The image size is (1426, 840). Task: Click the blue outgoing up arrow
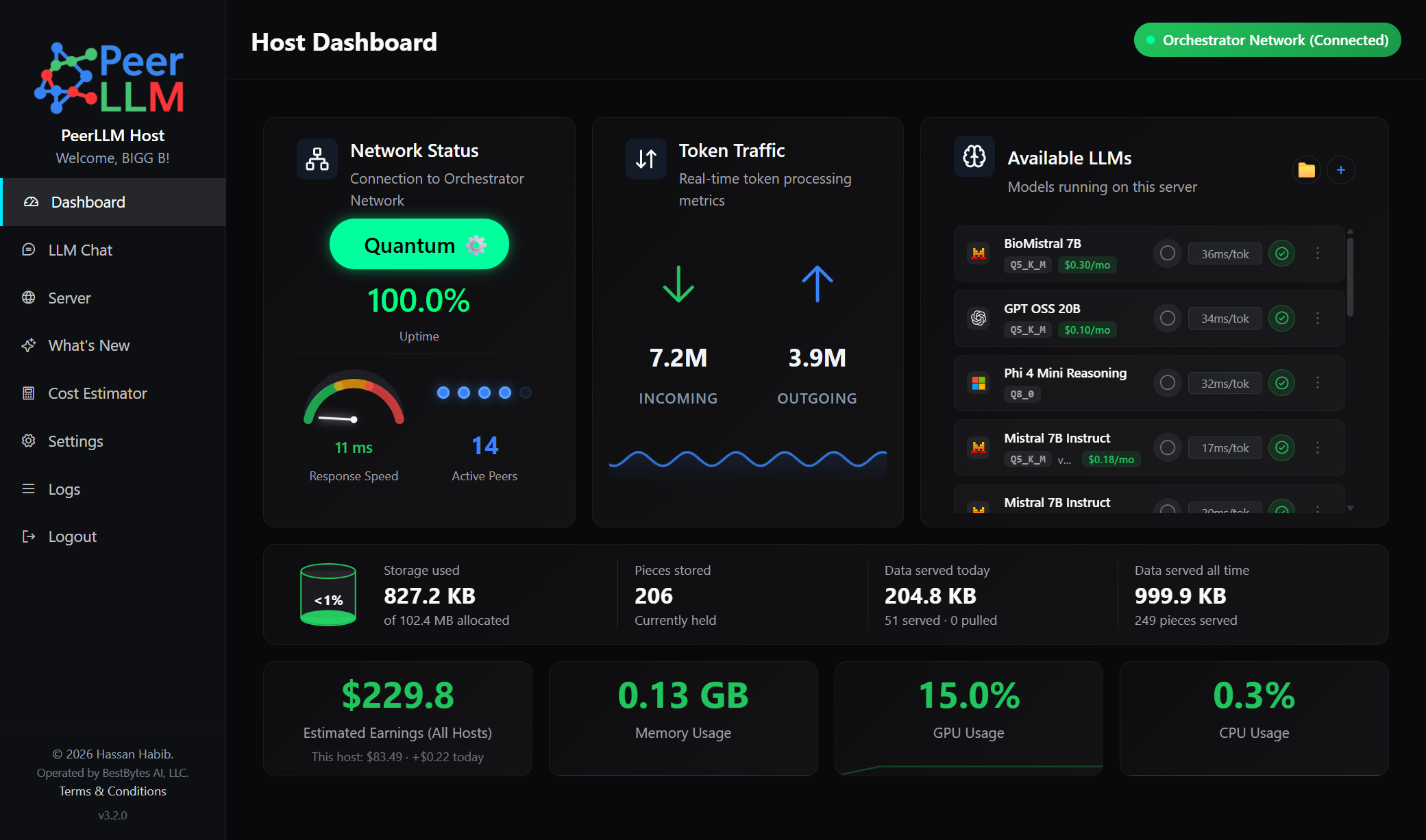818,284
